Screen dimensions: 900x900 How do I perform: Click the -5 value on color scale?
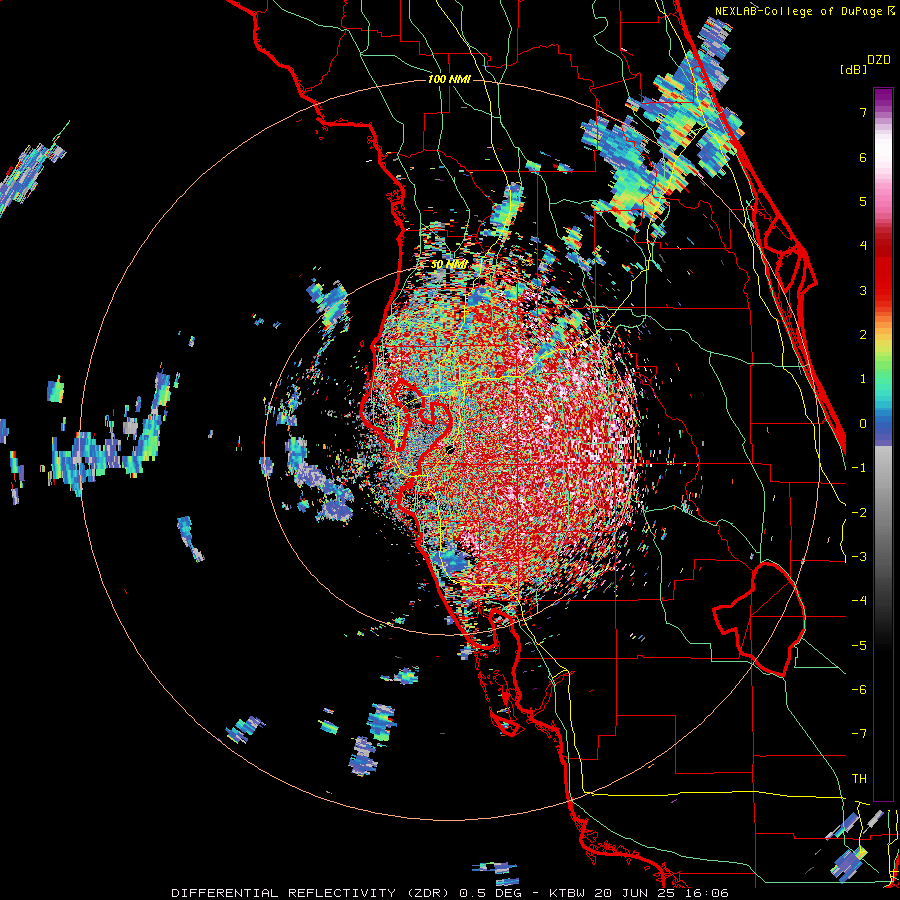click(x=859, y=646)
